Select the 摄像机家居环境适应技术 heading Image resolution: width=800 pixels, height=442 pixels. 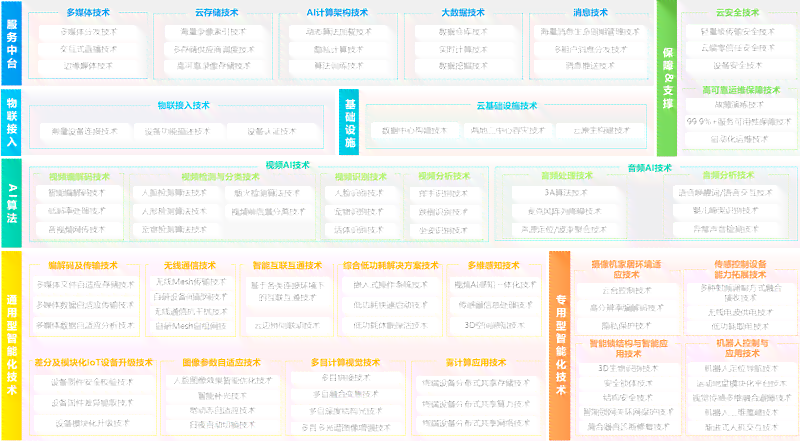pyautogui.click(x=626, y=269)
